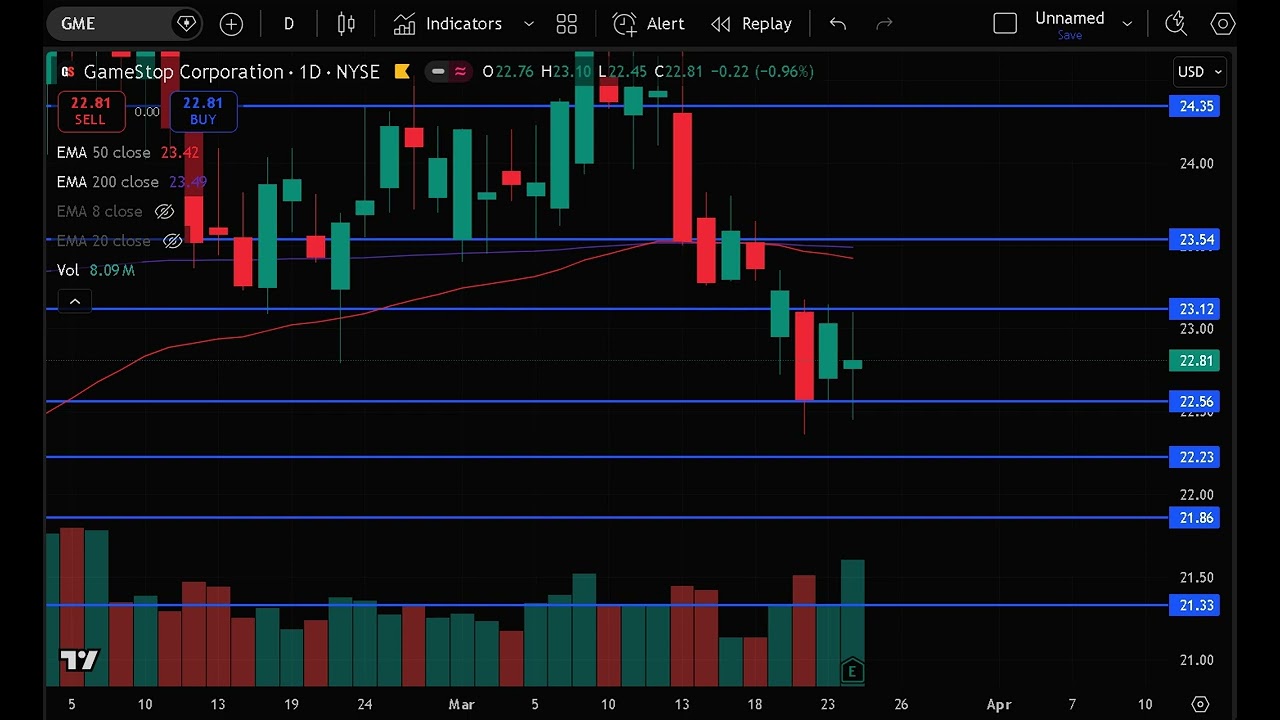Click the BUY 22.81 button
The width and height of the screenshot is (1280, 720).
203,111
